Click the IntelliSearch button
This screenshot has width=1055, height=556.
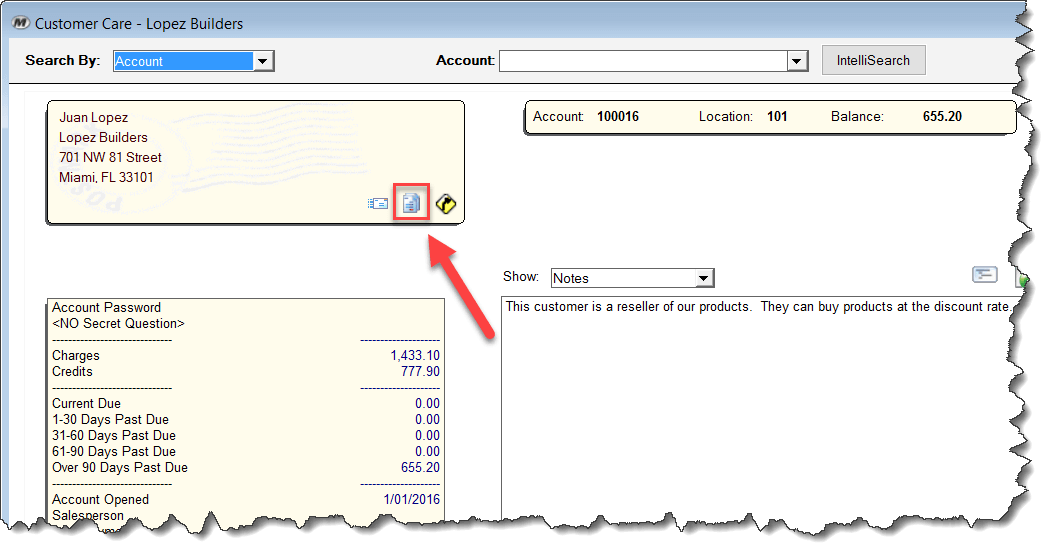tap(873, 61)
